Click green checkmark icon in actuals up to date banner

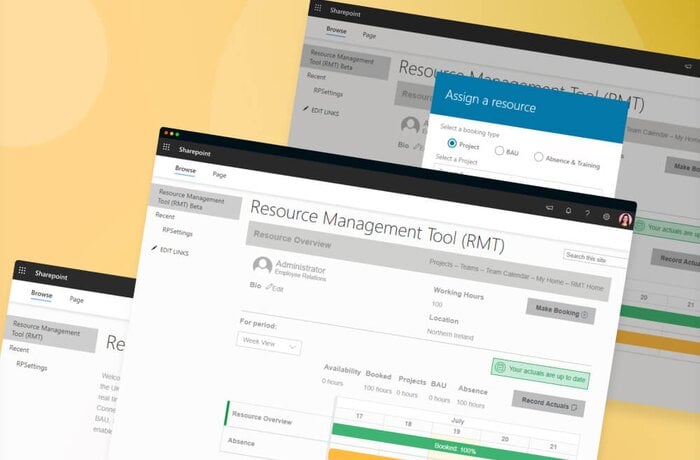500,368
